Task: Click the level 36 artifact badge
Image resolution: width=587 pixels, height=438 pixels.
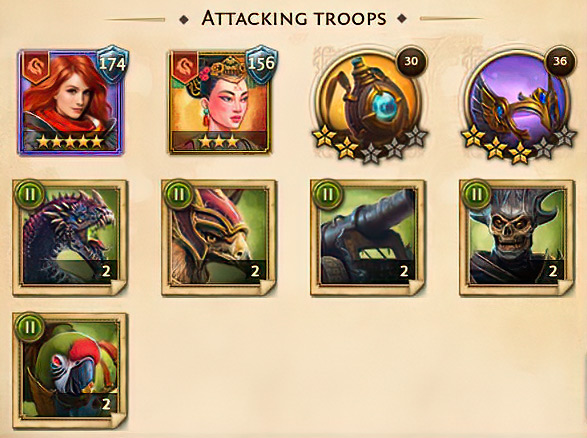Action: coord(560,61)
